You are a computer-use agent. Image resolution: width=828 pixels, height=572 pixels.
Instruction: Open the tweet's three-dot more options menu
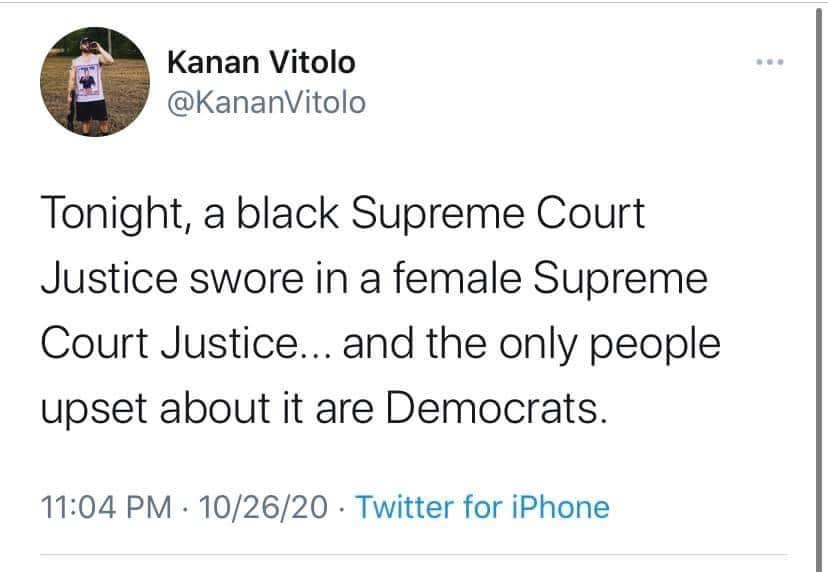coord(769,62)
